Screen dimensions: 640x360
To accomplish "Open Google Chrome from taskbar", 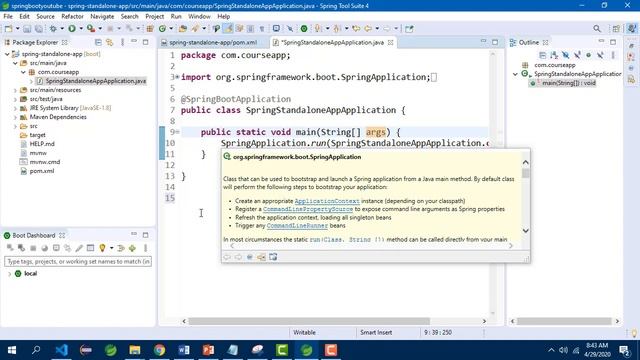I will (x=159, y=350).
